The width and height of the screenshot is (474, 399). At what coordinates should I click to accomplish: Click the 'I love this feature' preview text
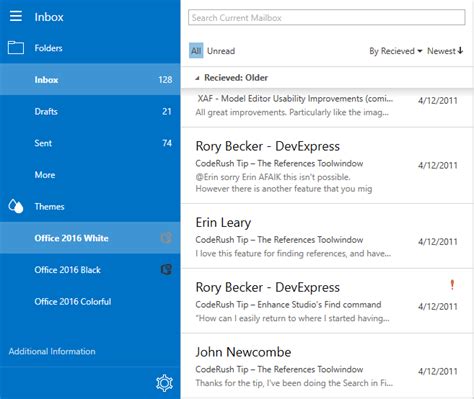point(293,254)
